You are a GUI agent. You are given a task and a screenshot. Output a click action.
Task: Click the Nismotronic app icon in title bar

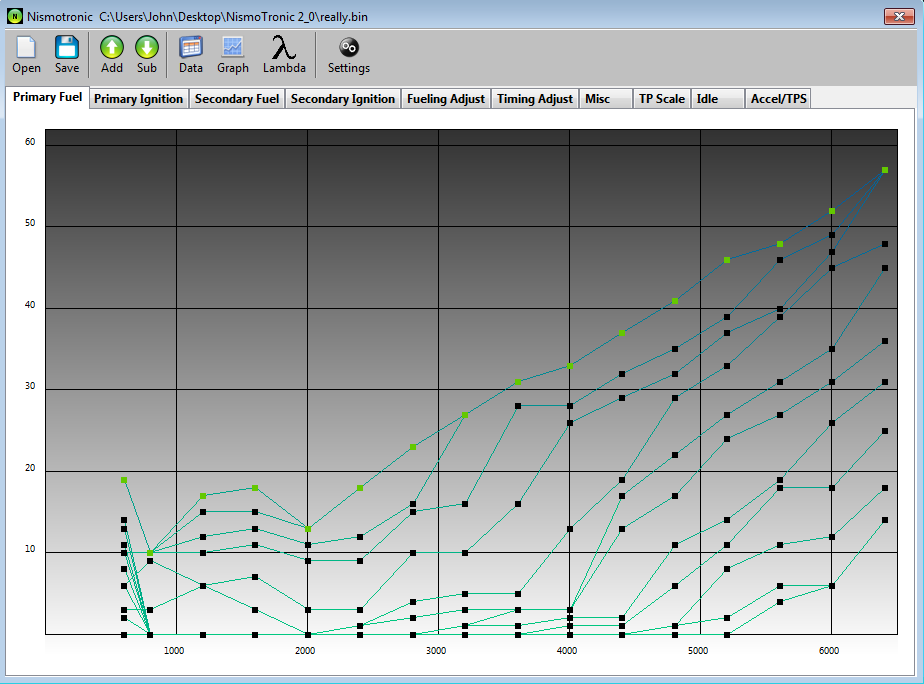15,16
